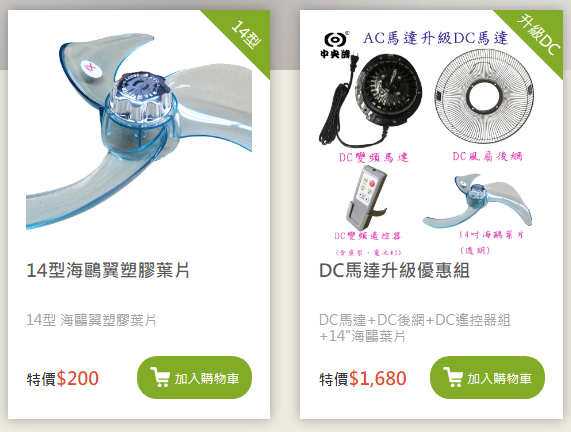Add the 14型海鷗翼塑膠葉片 to the cart
This screenshot has height=432, width=571.
point(194,377)
